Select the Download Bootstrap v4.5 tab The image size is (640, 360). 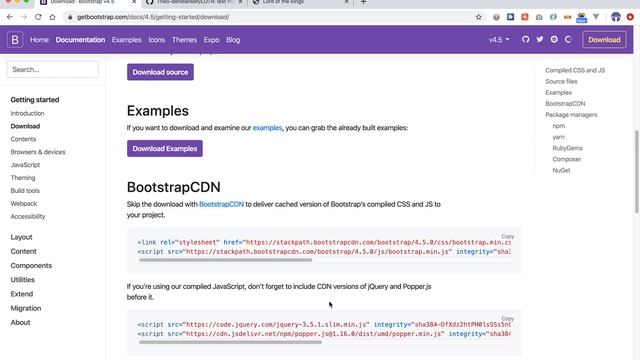[x=88, y=2]
